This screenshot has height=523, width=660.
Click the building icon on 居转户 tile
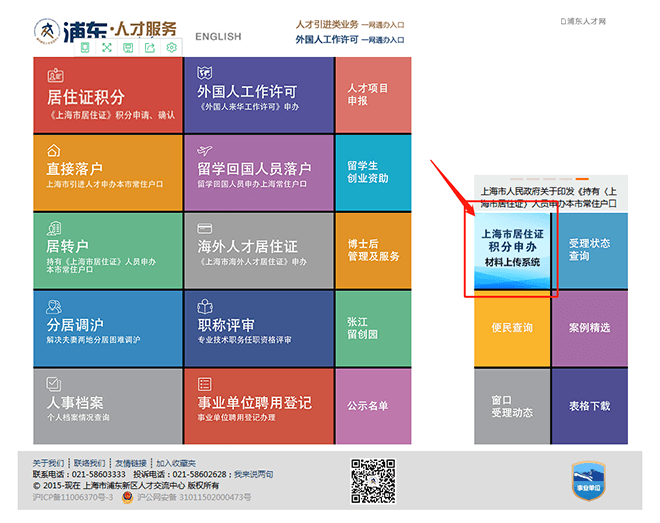pos(54,228)
